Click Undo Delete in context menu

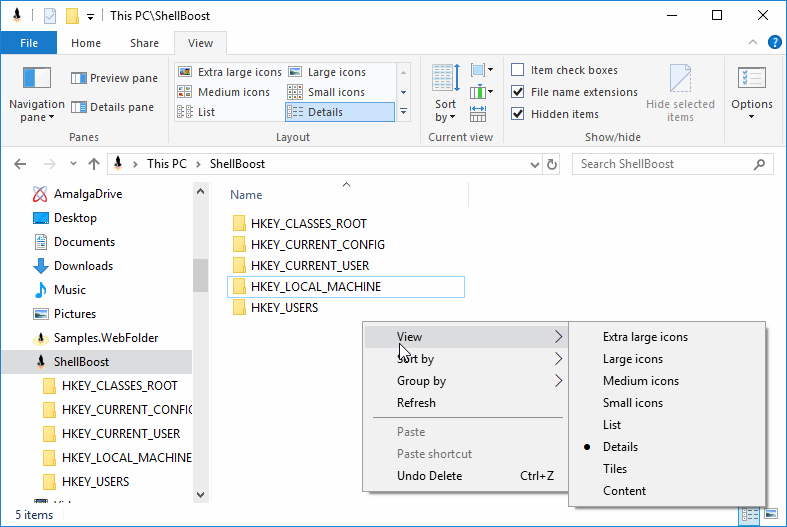pos(465,476)
